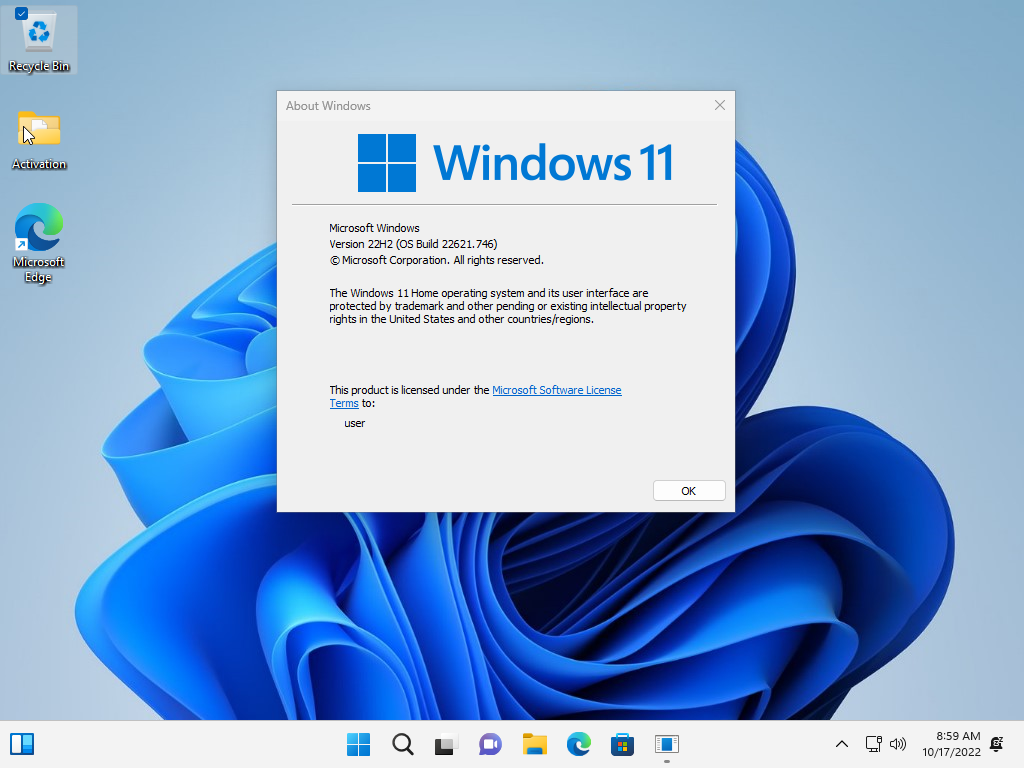Expand the hidden system tray icons chevron

coord(842,744)
